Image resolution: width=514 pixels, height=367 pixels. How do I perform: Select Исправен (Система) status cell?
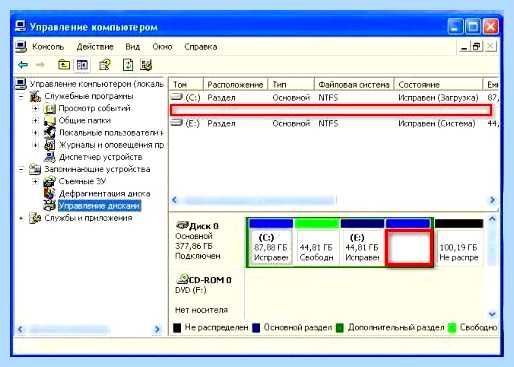point(437,123)
